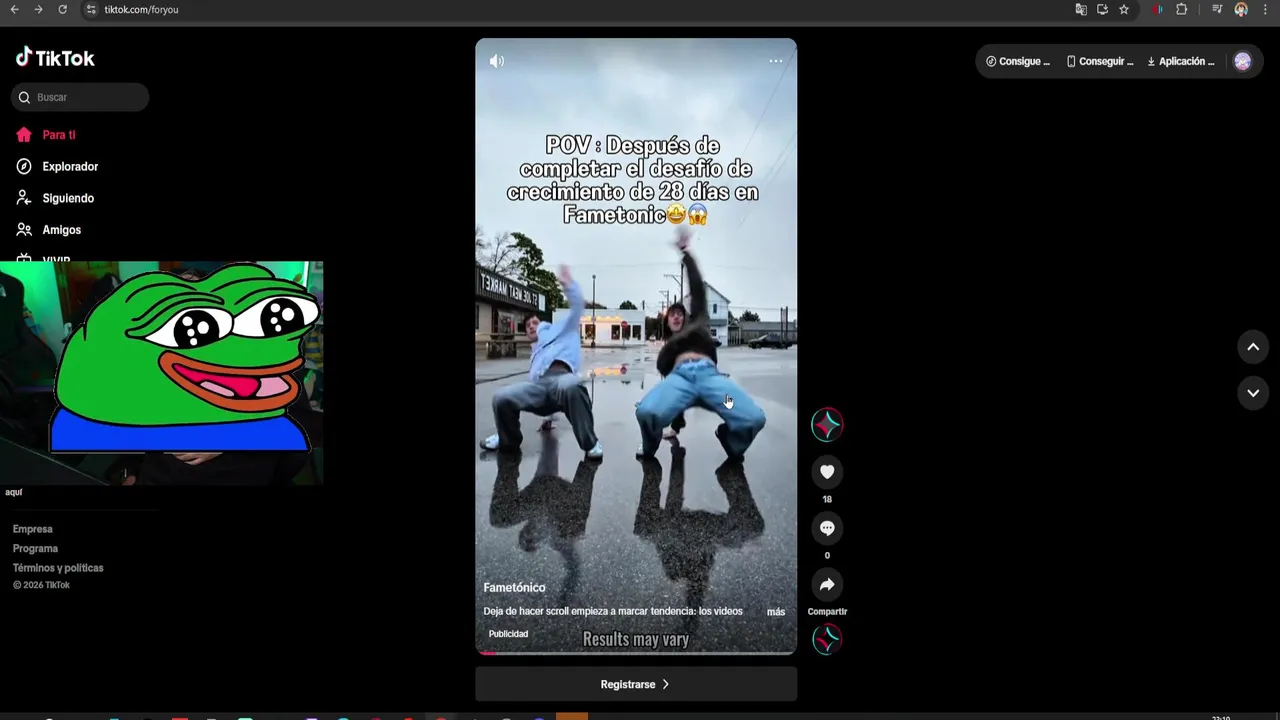Click the '© 2026 TikTok' footer text

(x=41, y=585)
